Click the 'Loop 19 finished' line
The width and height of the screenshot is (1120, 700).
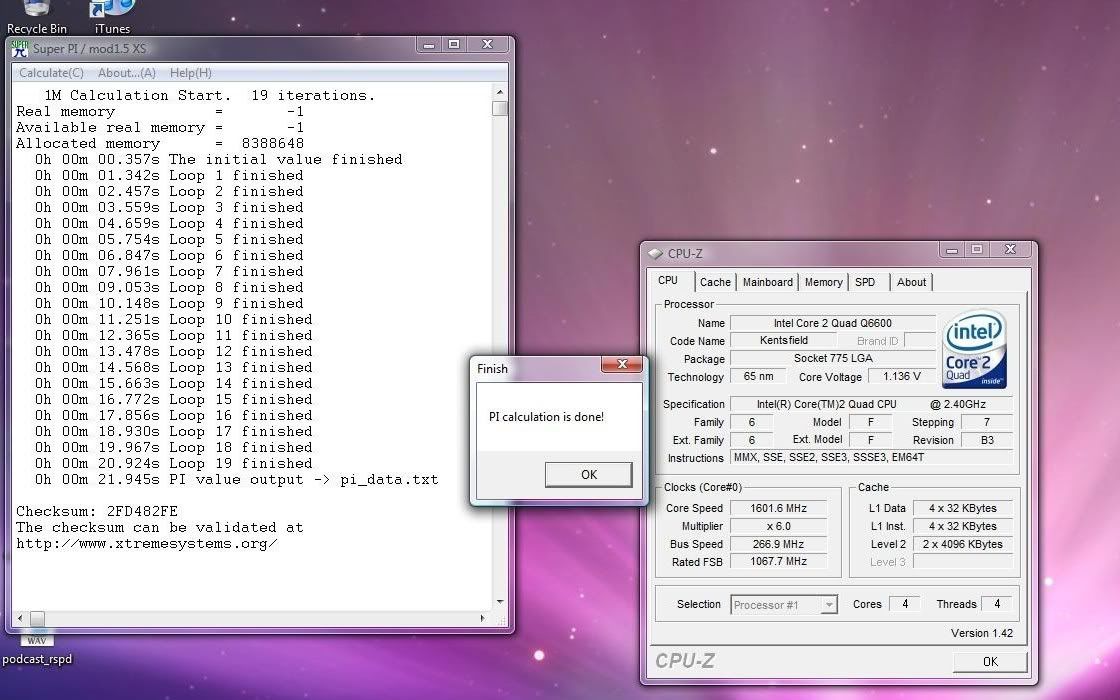tap(174, 464)
